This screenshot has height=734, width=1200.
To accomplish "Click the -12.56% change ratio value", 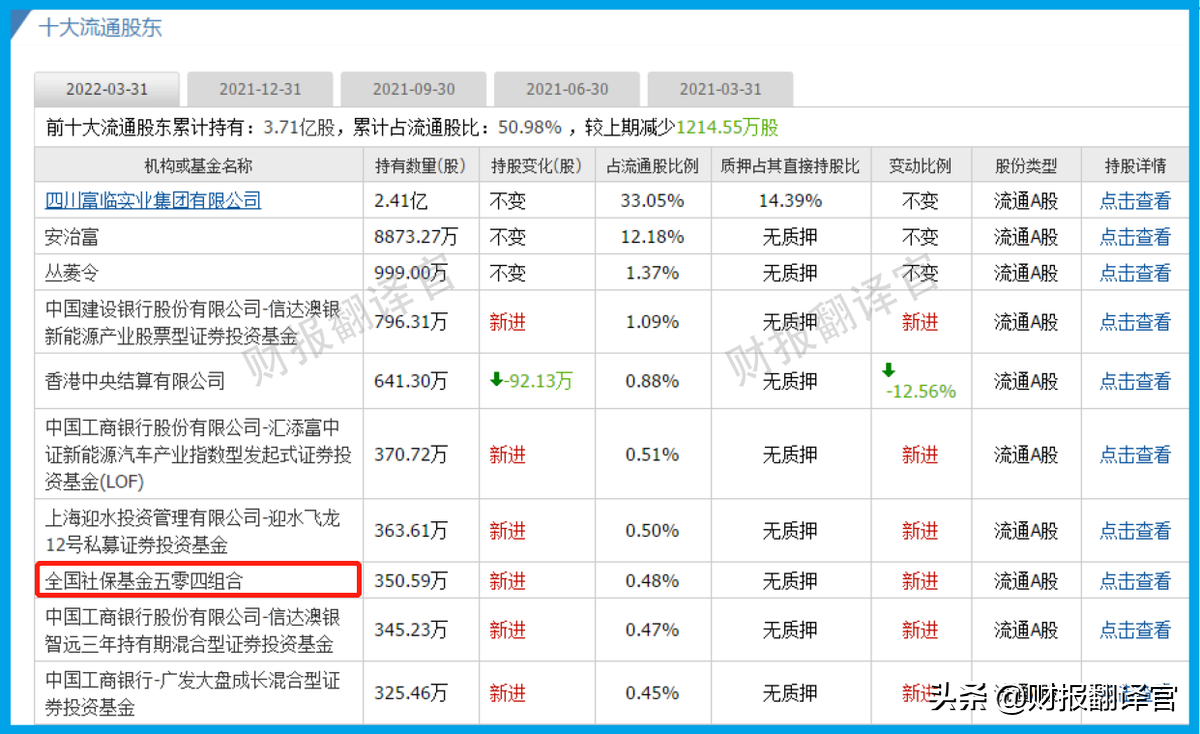I will coord(921,391).
